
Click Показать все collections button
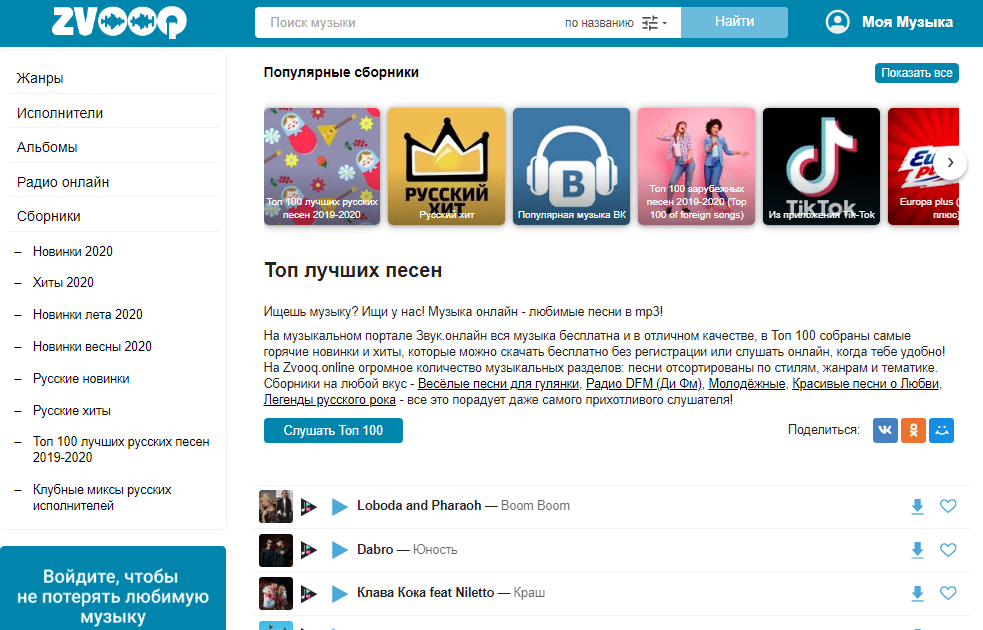[x=917, y=73]
